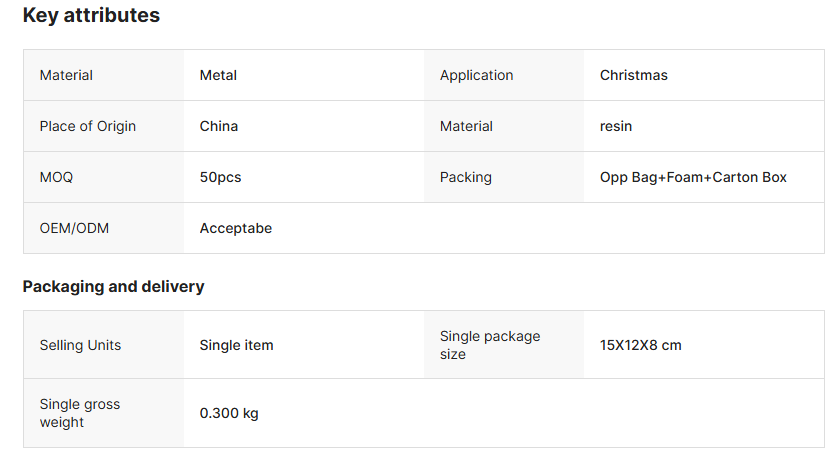Select the Single item value

coord(236,345)
